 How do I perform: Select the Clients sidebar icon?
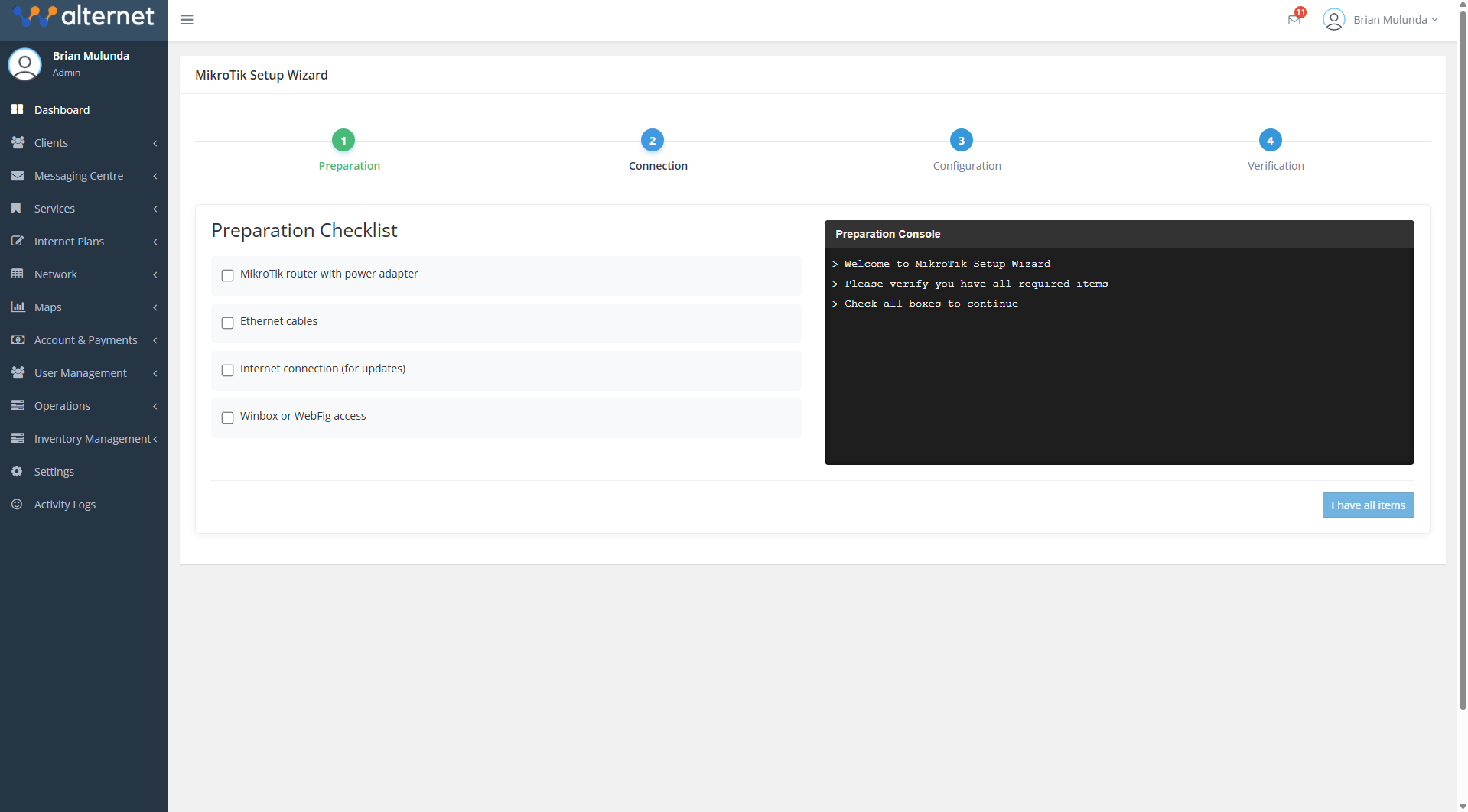click(17, 142)
